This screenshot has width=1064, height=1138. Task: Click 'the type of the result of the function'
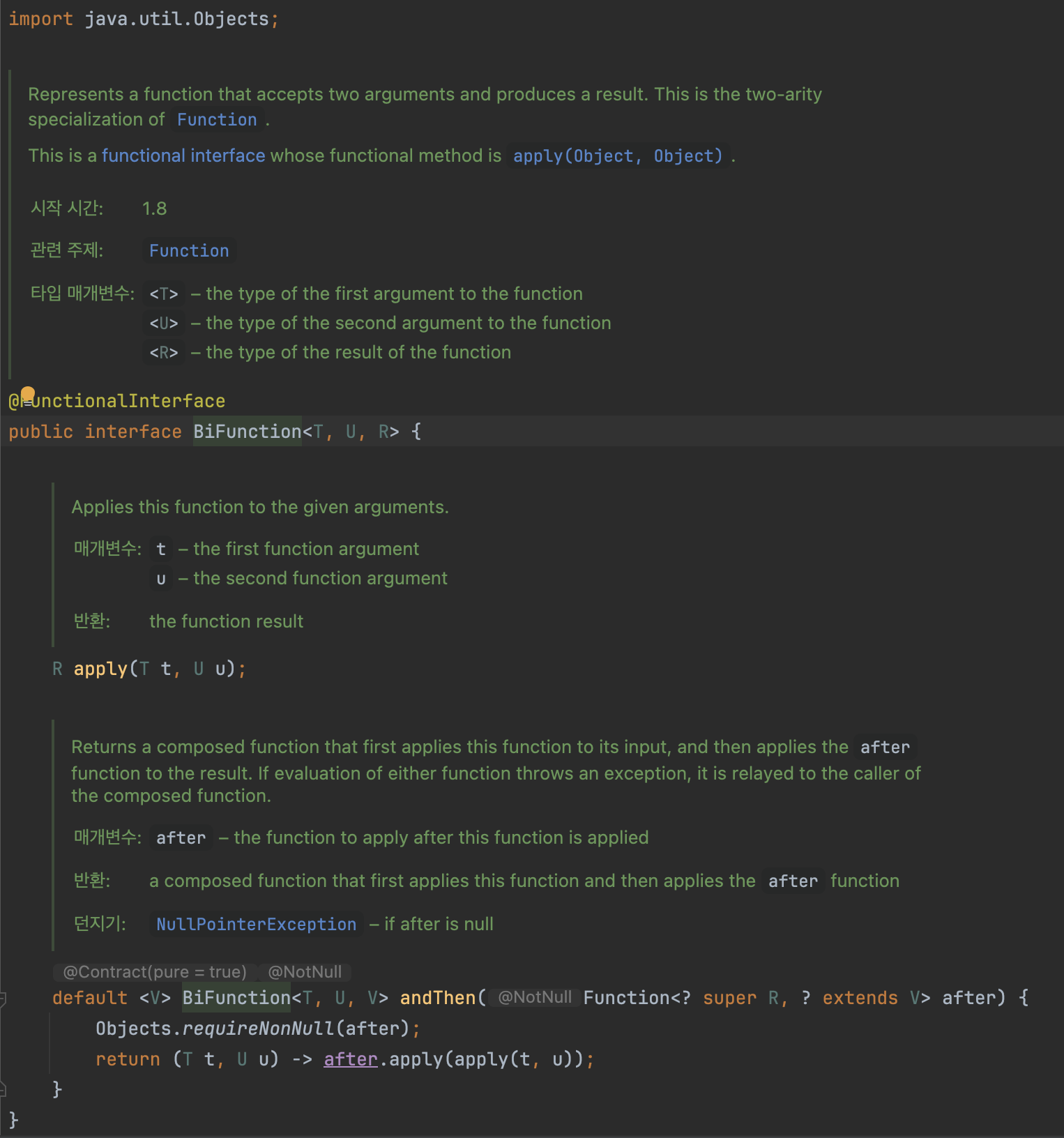[358, 352]
